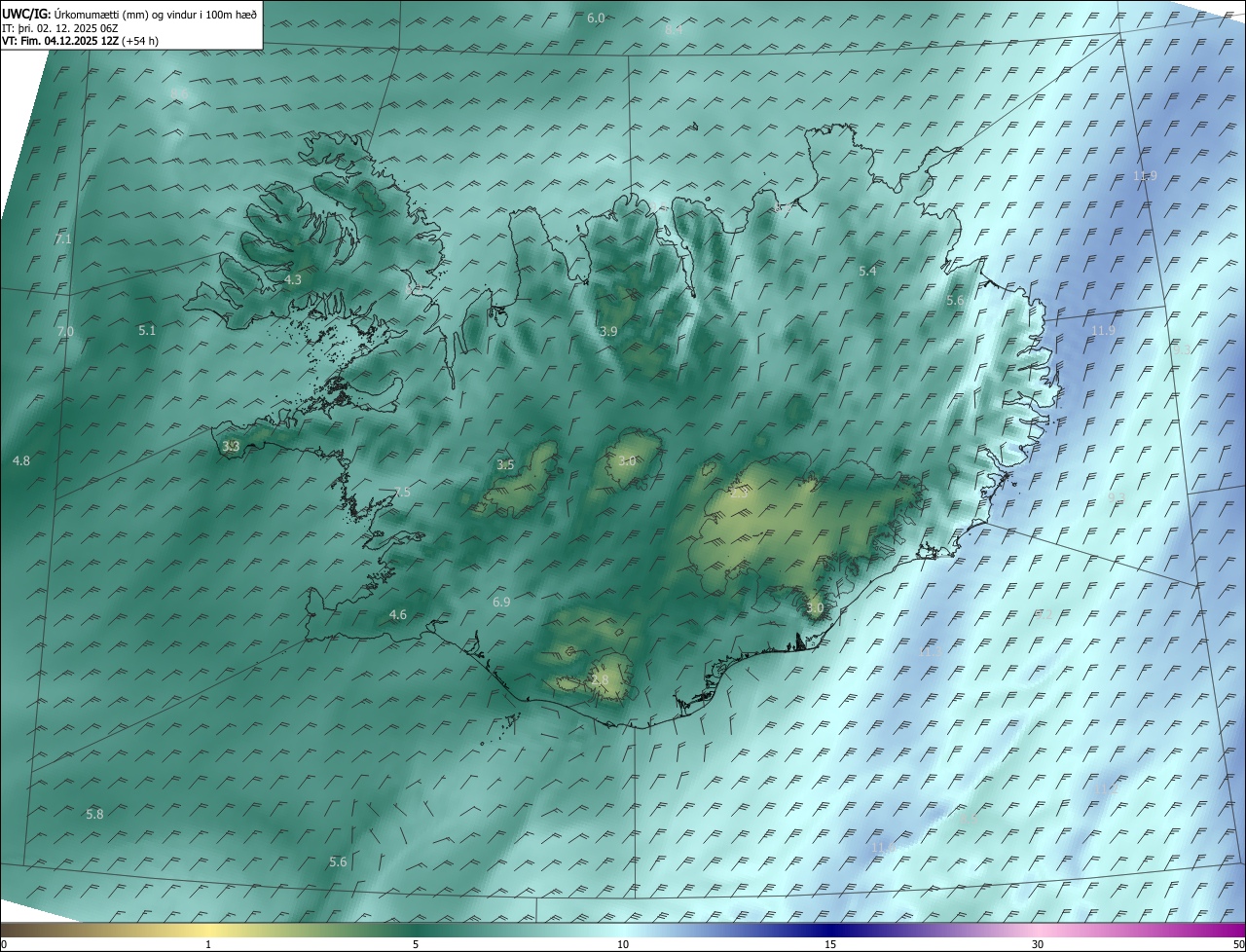Click the 6.0 value at the top edge of the map
1246x952 pixels.
pyautogui.click(x=596, y=18)
